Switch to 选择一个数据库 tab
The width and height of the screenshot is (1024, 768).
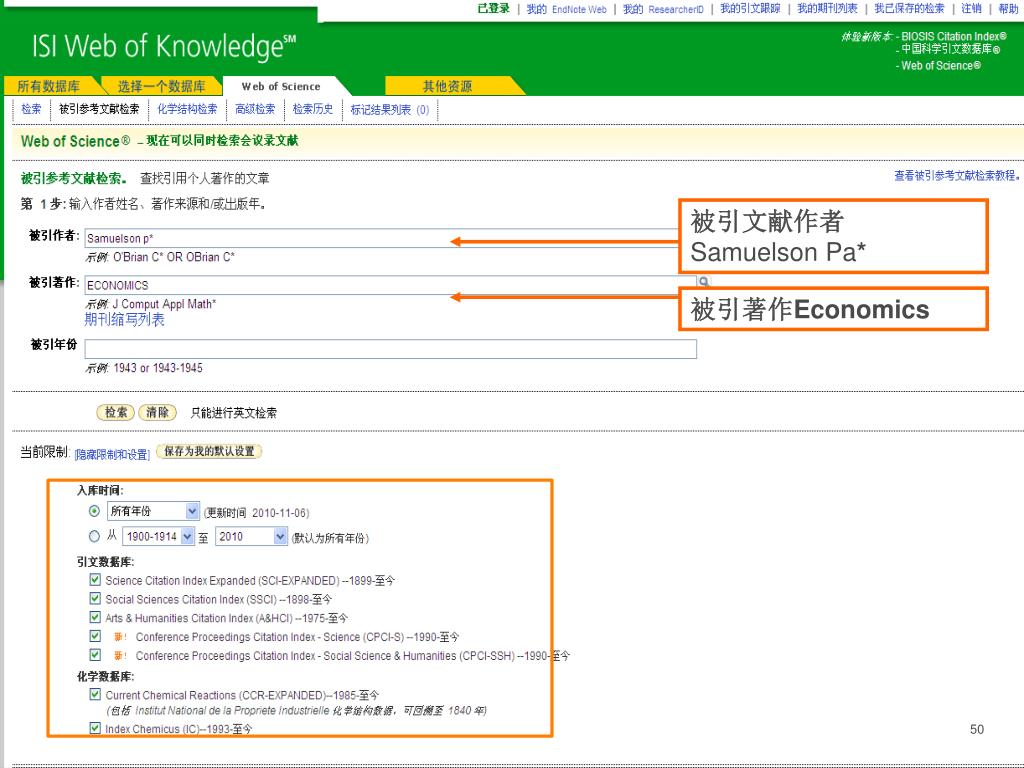pyautogui.click(x=161, y=86)
